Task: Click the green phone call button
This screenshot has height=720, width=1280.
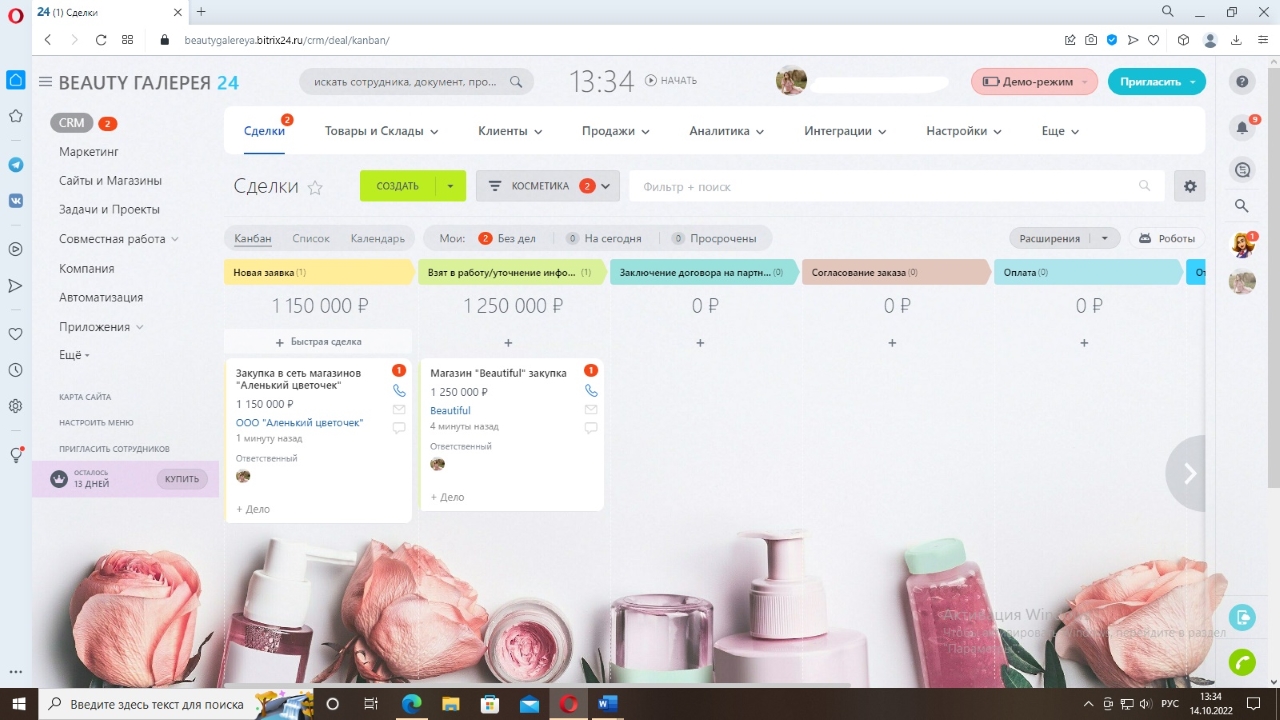Action: coord(1242,662)
